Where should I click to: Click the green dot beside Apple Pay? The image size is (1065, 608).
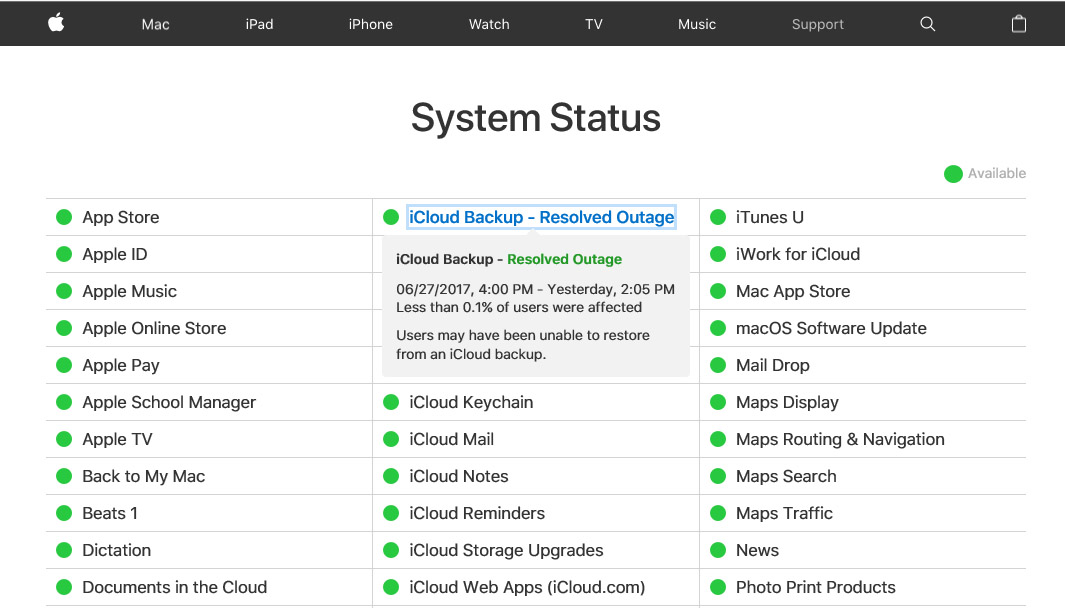[64, 365]
